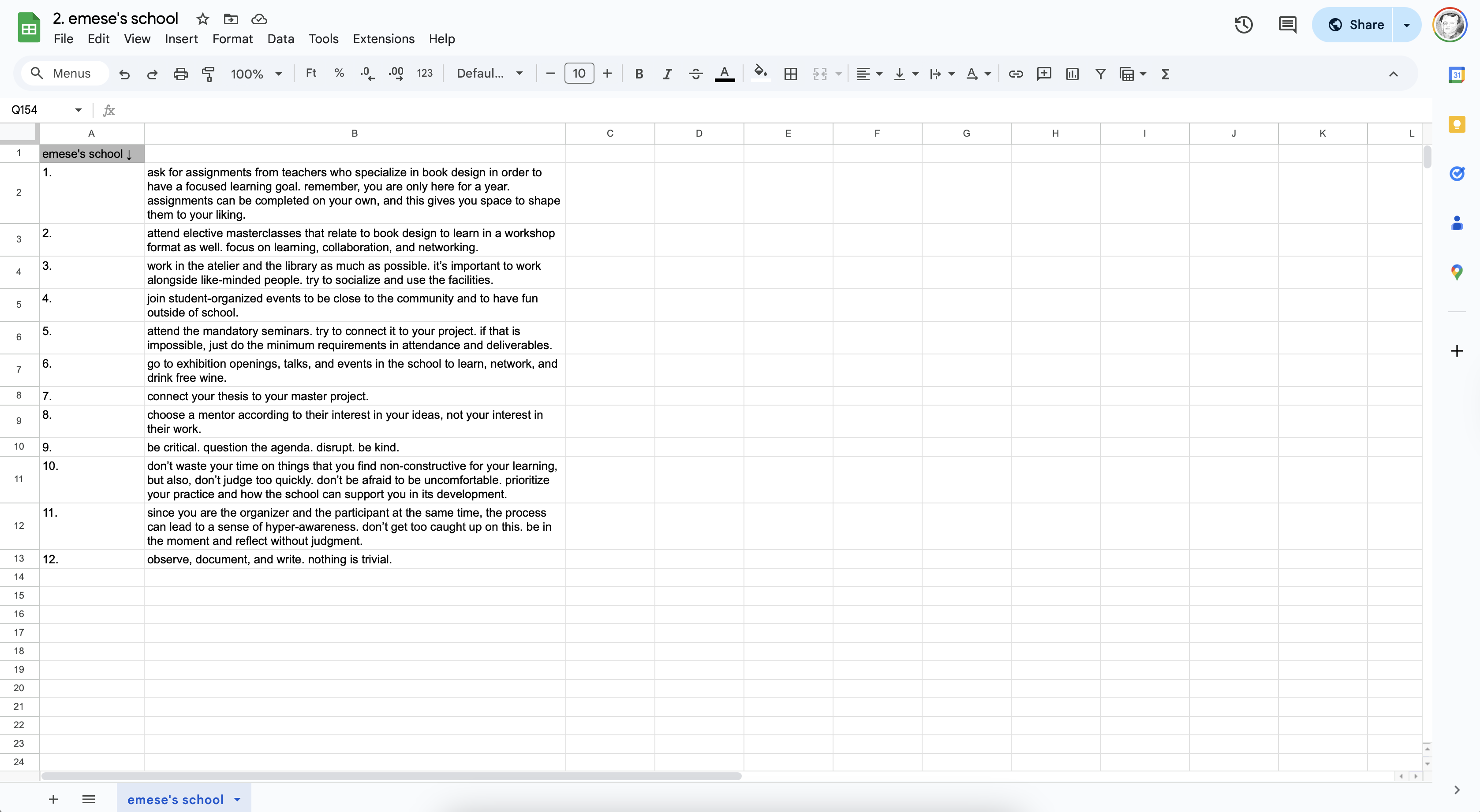
Task: Toggle bold formatting
Action: pyautogui.click(x=638, y=74)
